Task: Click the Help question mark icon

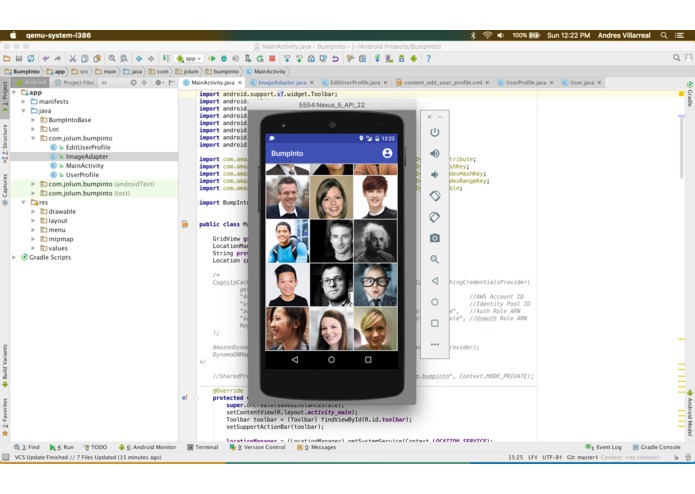Action: pyautogui.click(x=428, y=58)
